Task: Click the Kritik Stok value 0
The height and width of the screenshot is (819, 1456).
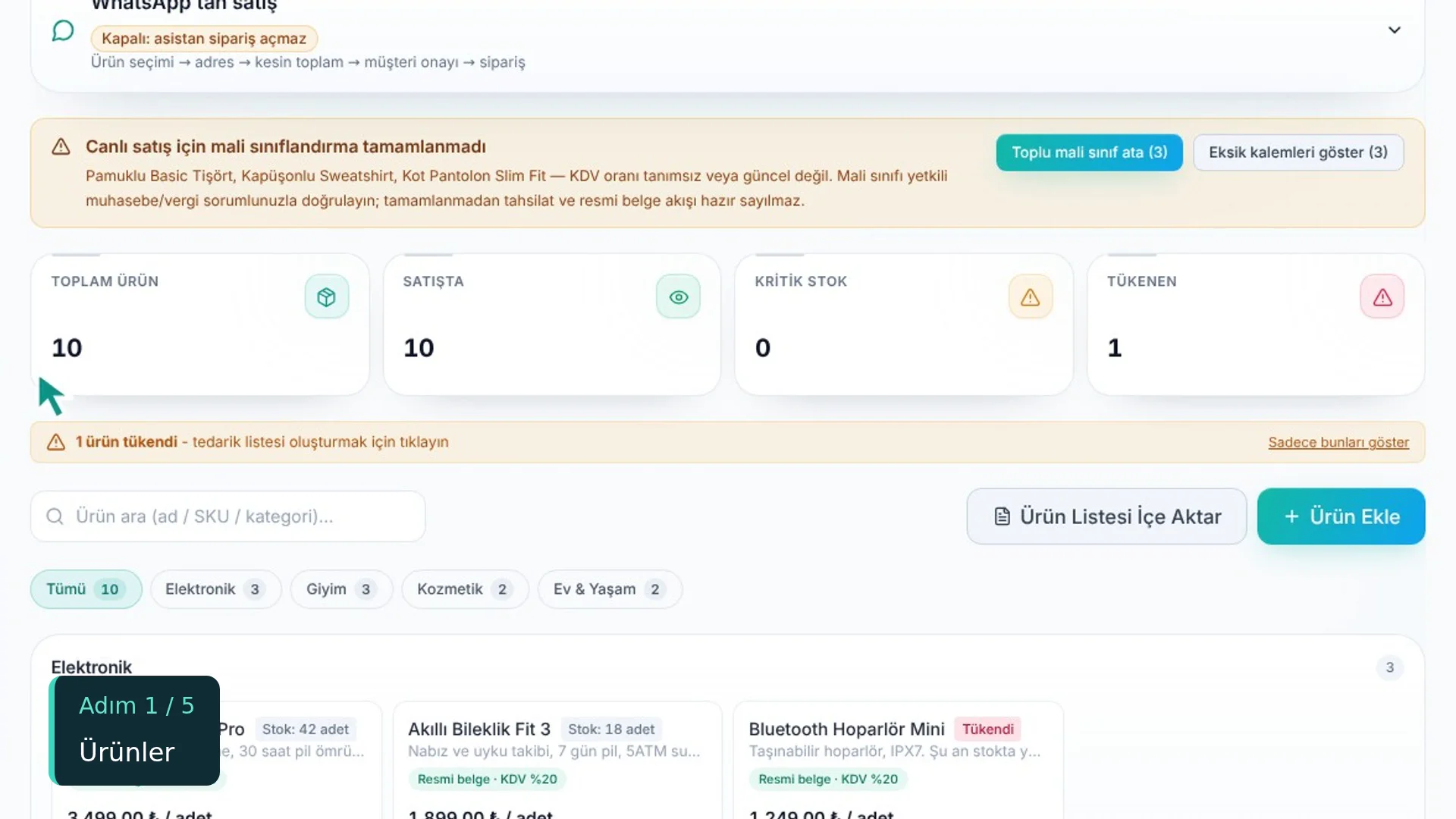Action: click(763, 348)
